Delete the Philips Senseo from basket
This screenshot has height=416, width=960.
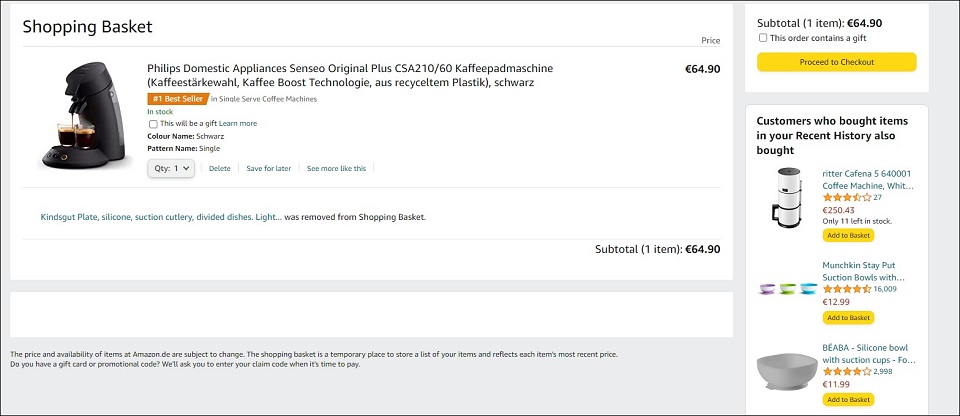click(220, 168)
